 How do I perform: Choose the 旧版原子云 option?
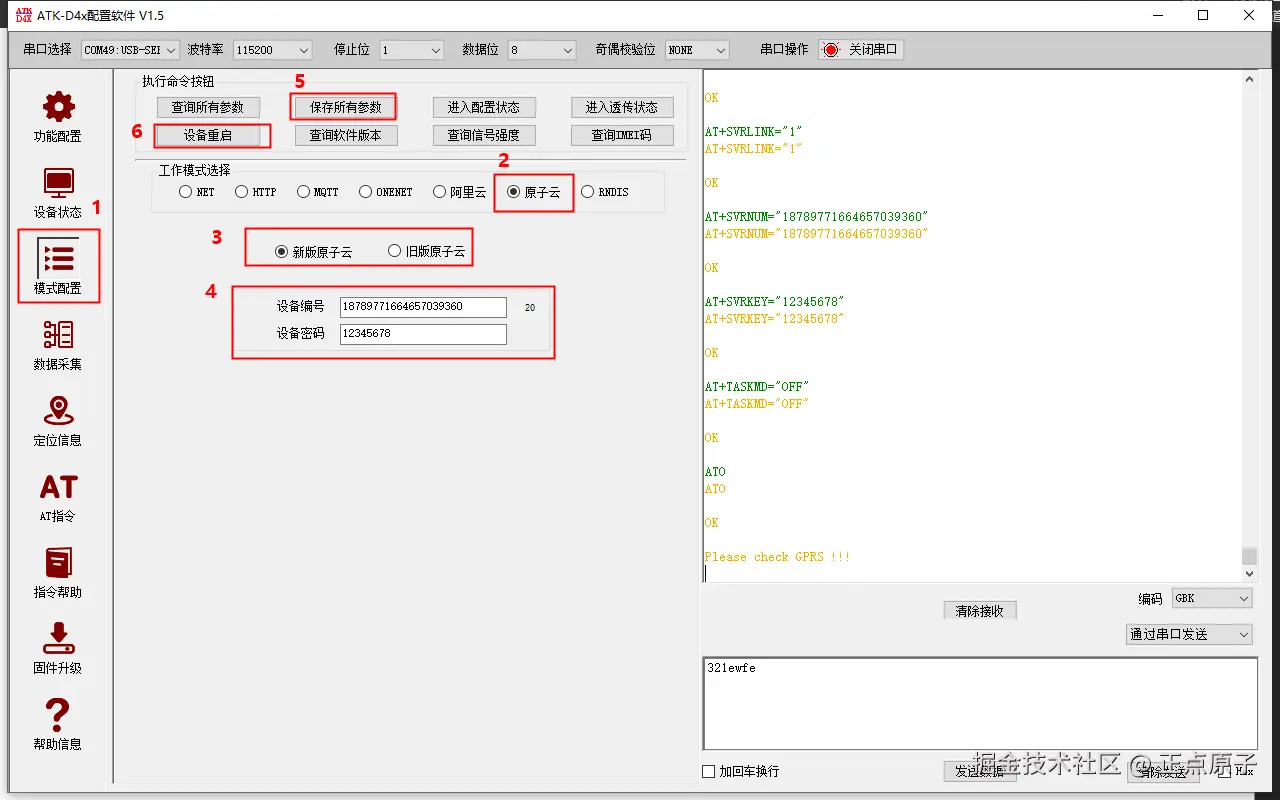[395, 251]
